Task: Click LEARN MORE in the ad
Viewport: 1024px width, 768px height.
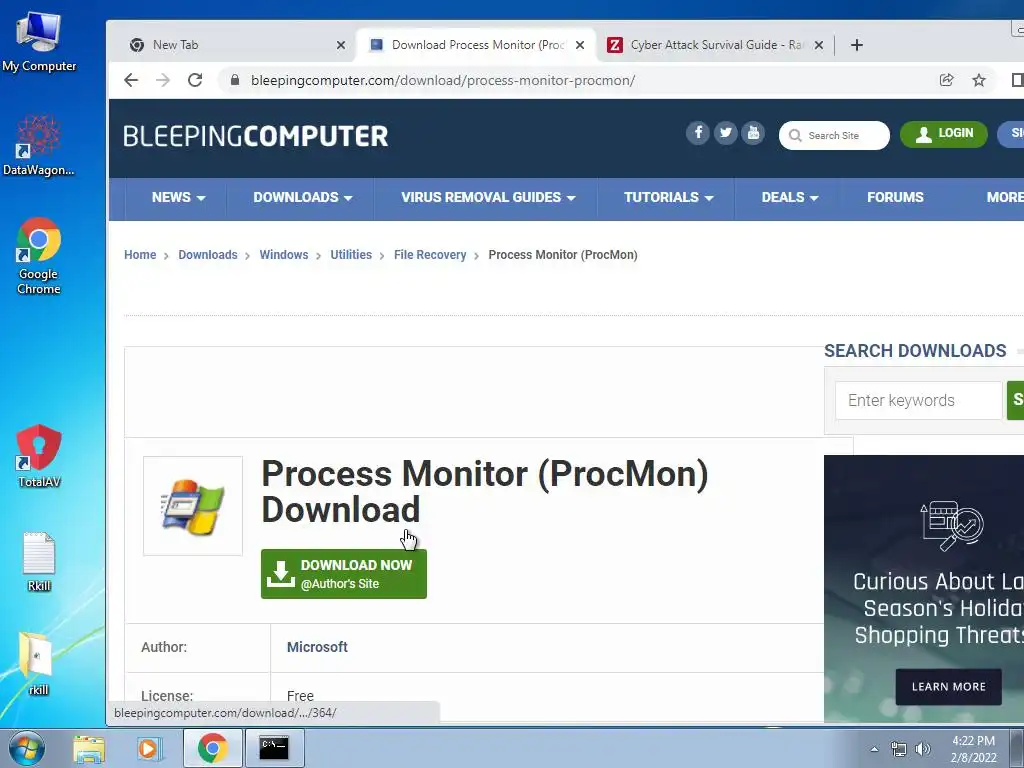Action: [x=948, y=687]
